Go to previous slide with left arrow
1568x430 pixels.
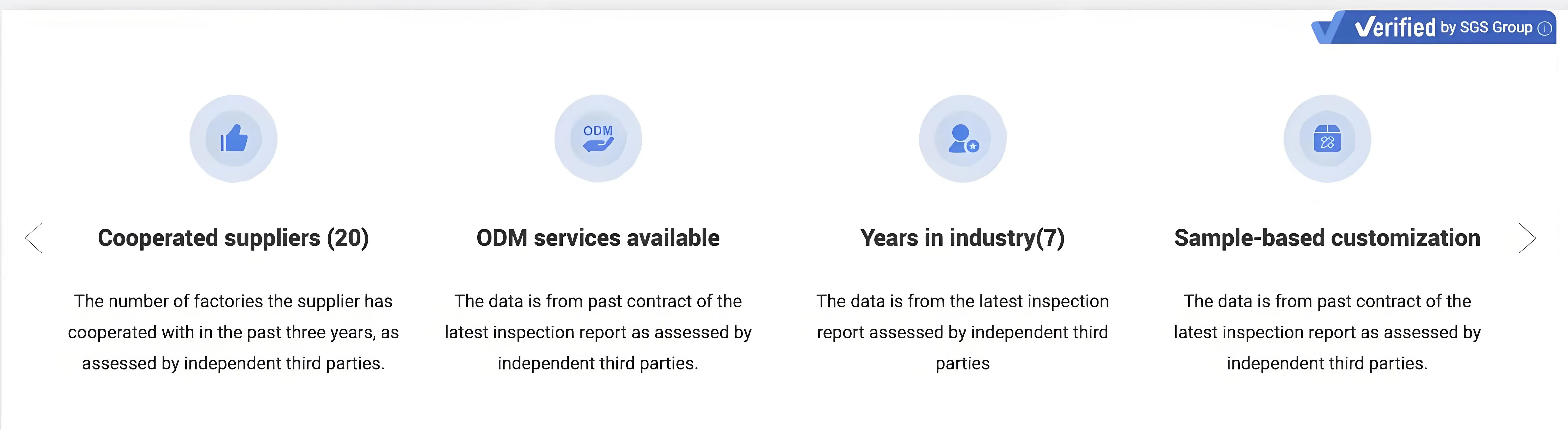pyautogui.click(x=33, y=237)
